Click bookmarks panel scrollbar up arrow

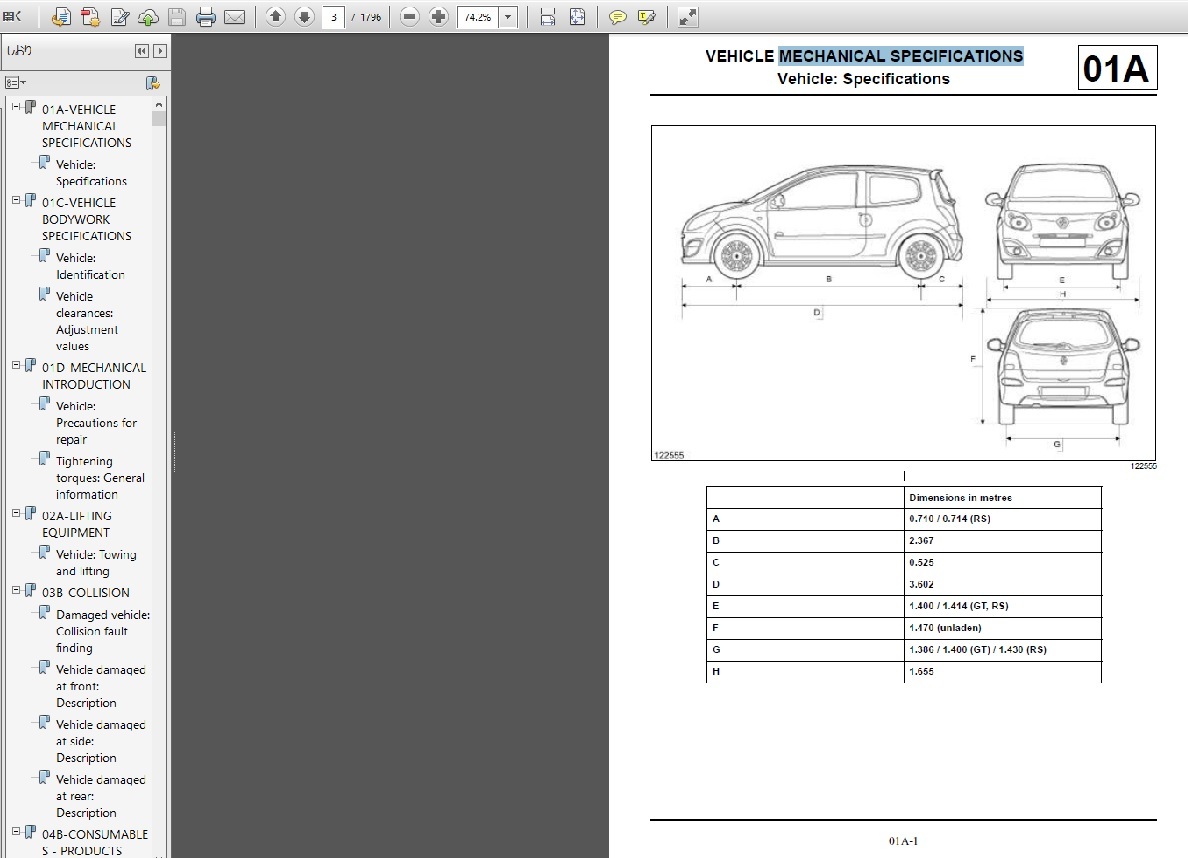pos(158,105)
